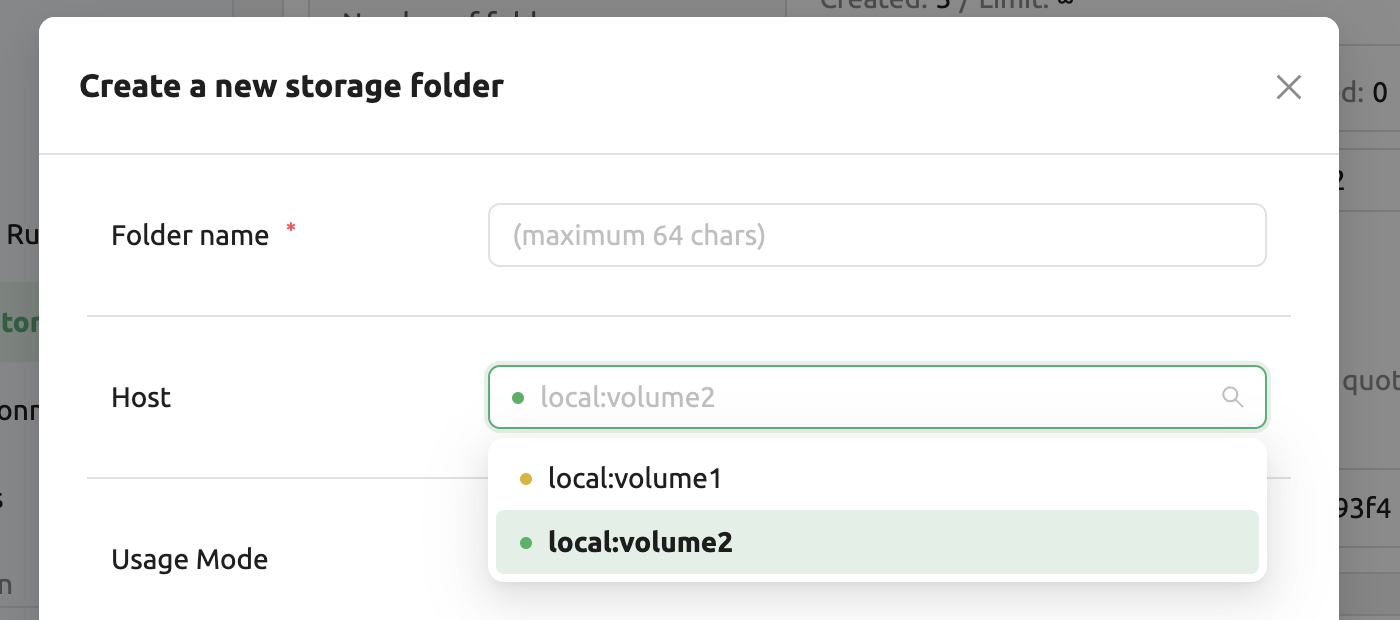Click the green dot inside the Host field
This screenshot has width=1400, height=620.
pos(518,398)
